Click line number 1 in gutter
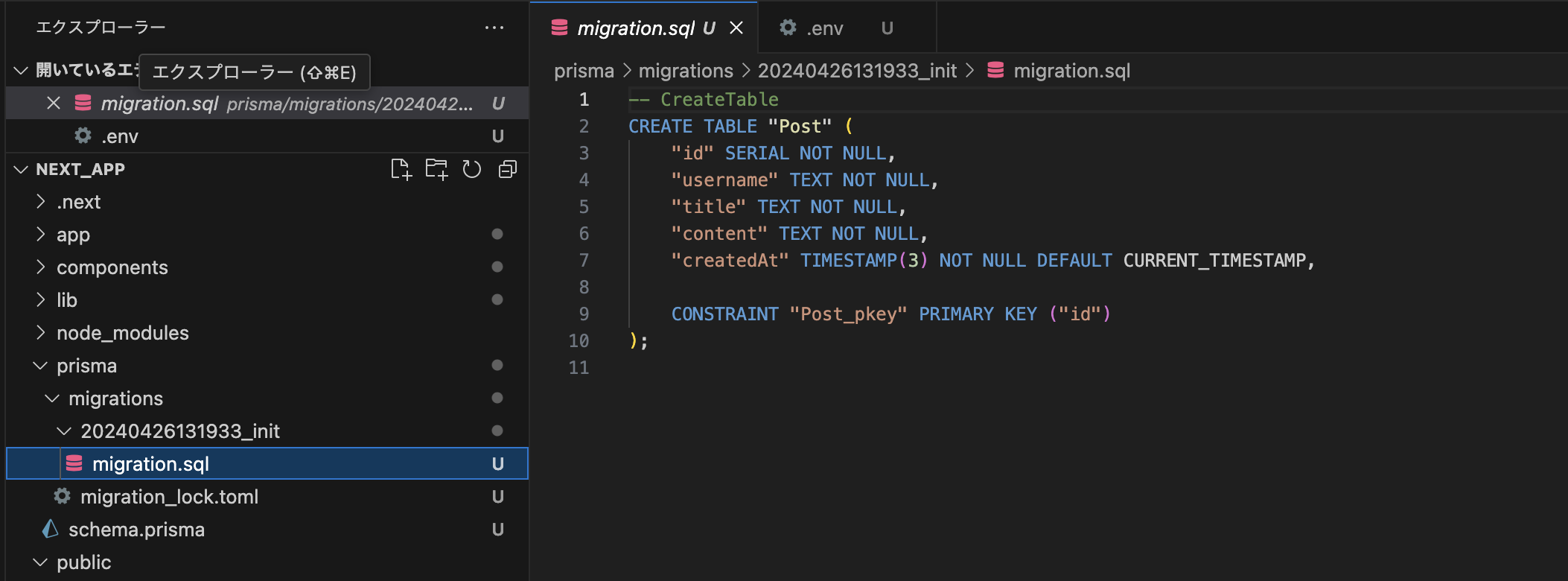Screen dimensions: 1568x581 pyautogui.click(x=584, y=99)
